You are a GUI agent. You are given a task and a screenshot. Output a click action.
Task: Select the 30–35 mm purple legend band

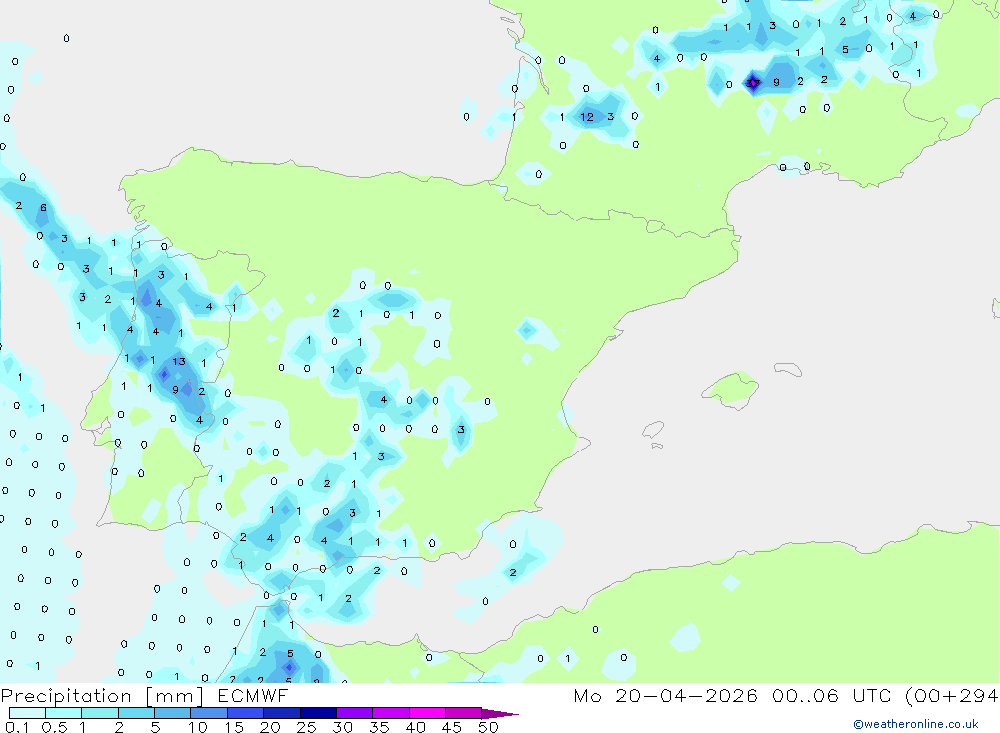(355, 713)
